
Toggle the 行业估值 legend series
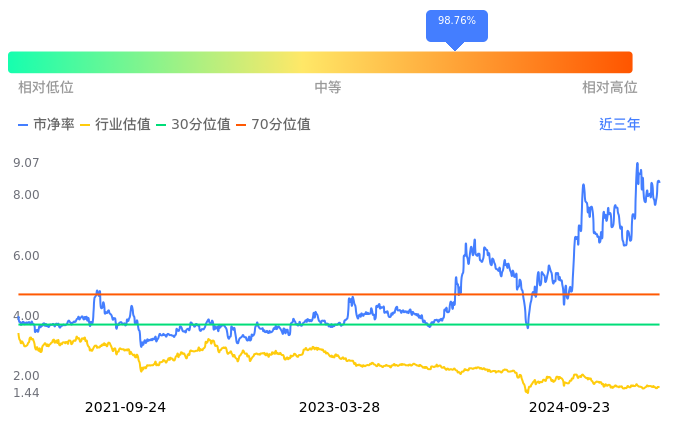pyautogui.click(x=115, y=125)
